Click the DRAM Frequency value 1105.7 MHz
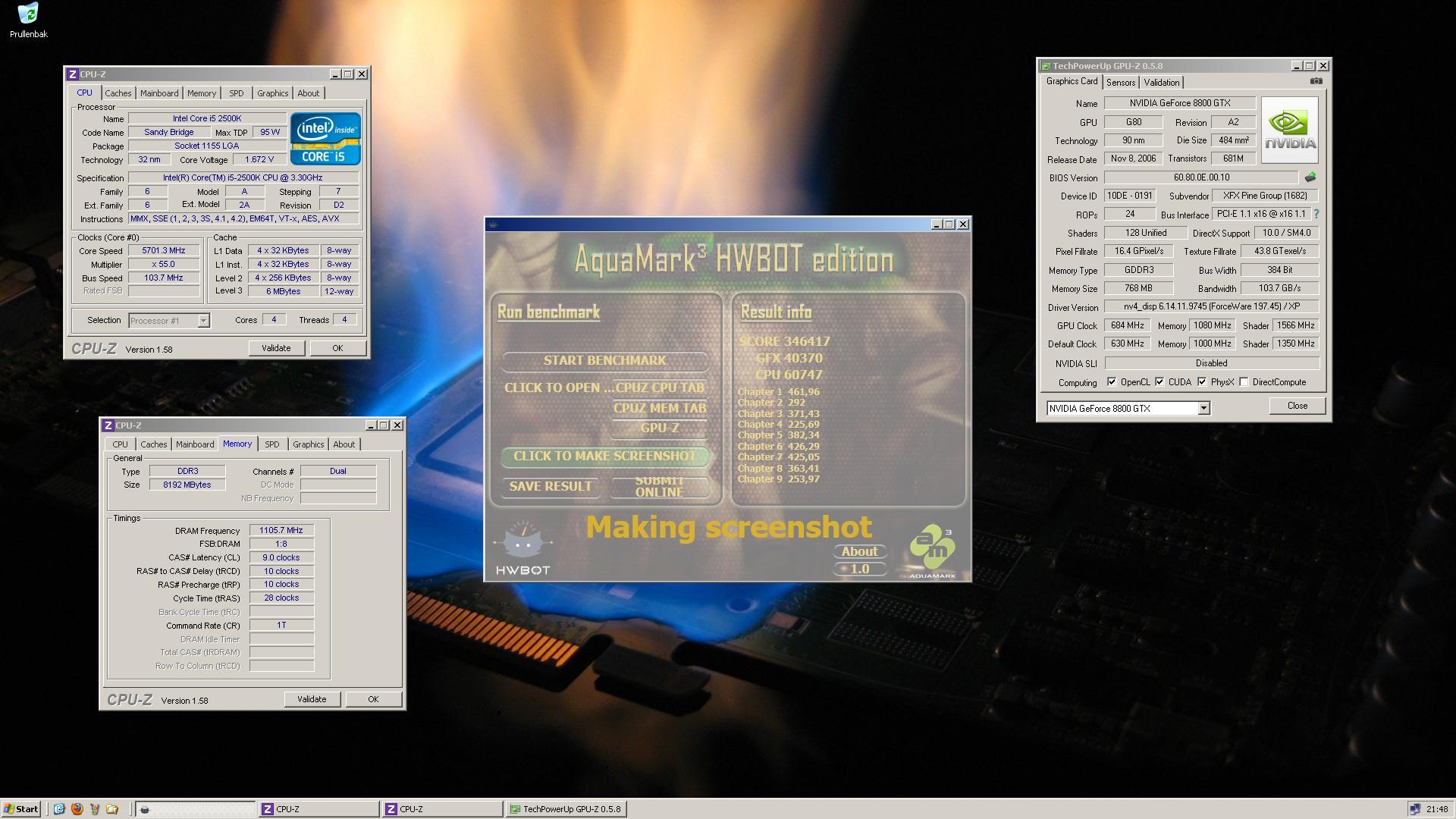This screenshot has width=1456, height=819. 281,531
